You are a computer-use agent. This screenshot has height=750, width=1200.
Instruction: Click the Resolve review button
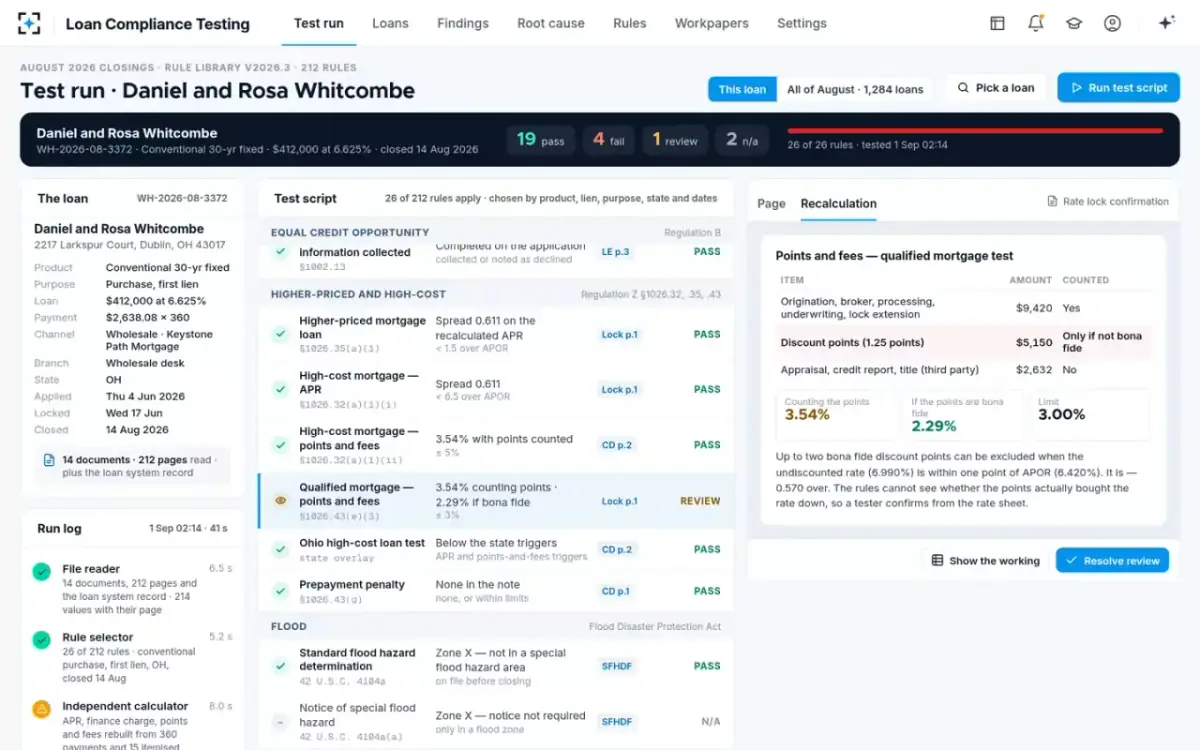coord(1112,561)
